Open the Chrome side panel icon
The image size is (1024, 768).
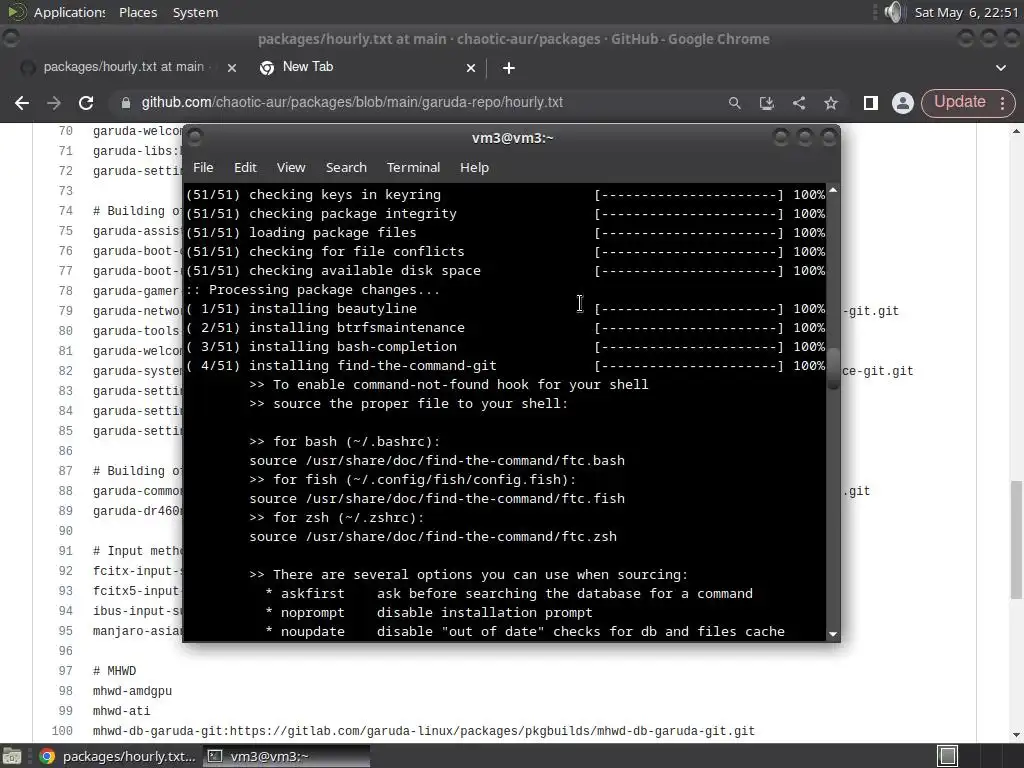(871, 103)
